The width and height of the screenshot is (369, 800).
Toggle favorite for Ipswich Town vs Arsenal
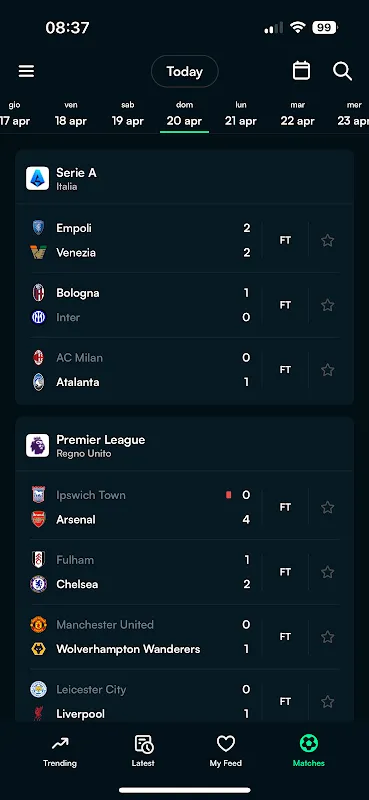(x=328, y=507)
